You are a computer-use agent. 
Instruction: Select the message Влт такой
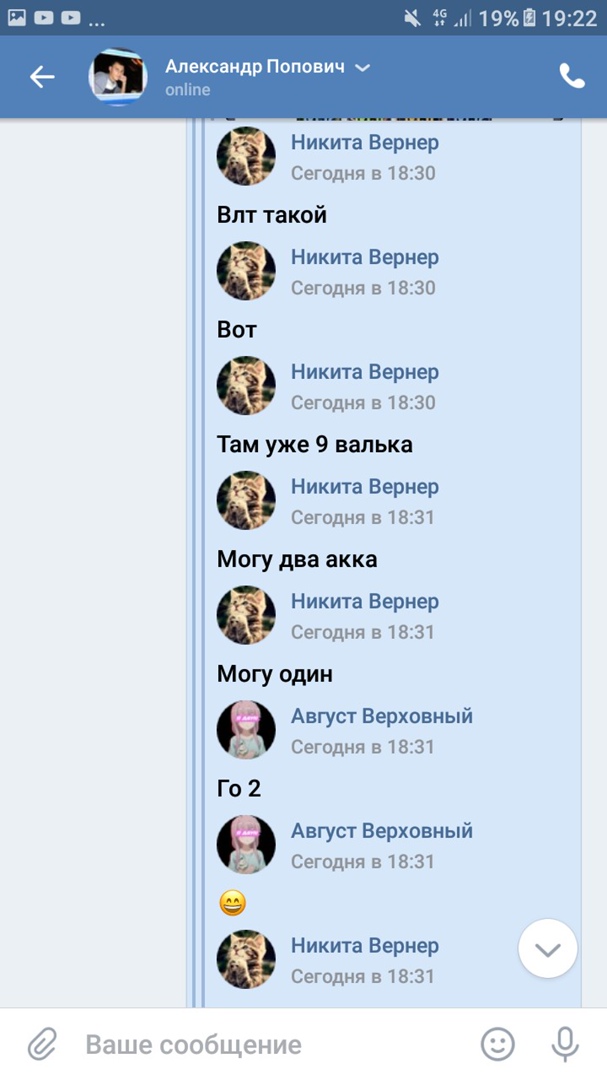point(272,215)
